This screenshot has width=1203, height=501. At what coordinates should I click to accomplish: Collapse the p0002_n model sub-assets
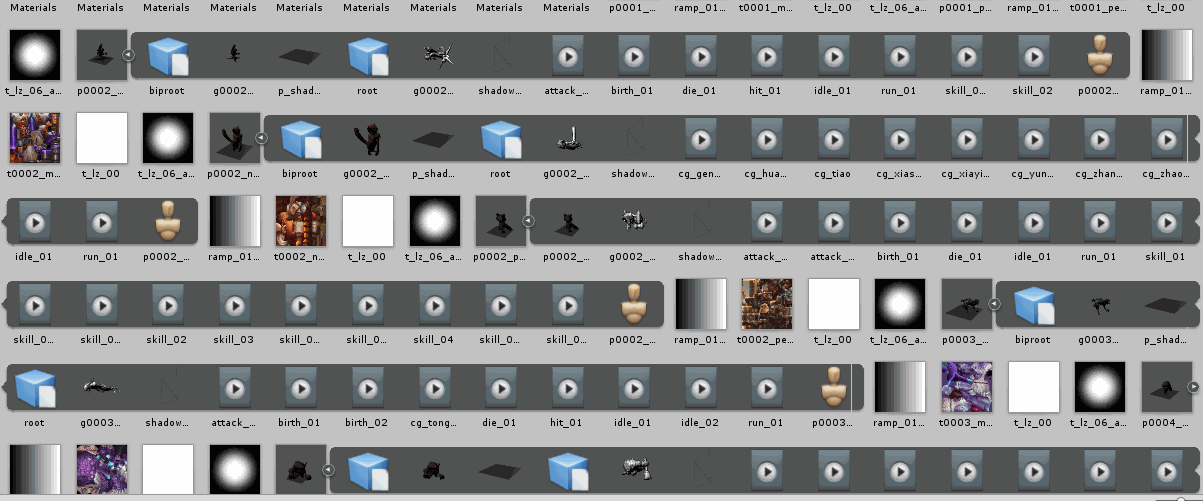click(261, 138)
